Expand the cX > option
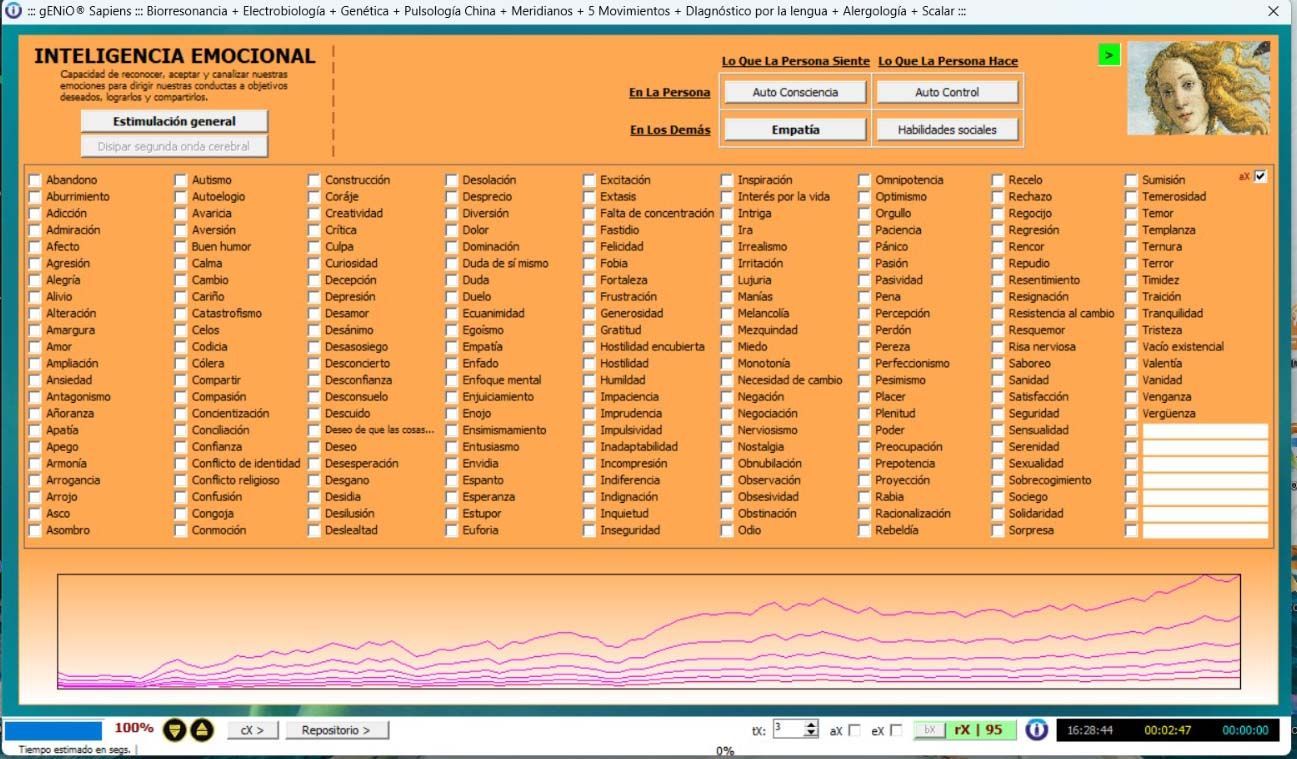The height and width of the screenshot is (759, 1297). 252,730
